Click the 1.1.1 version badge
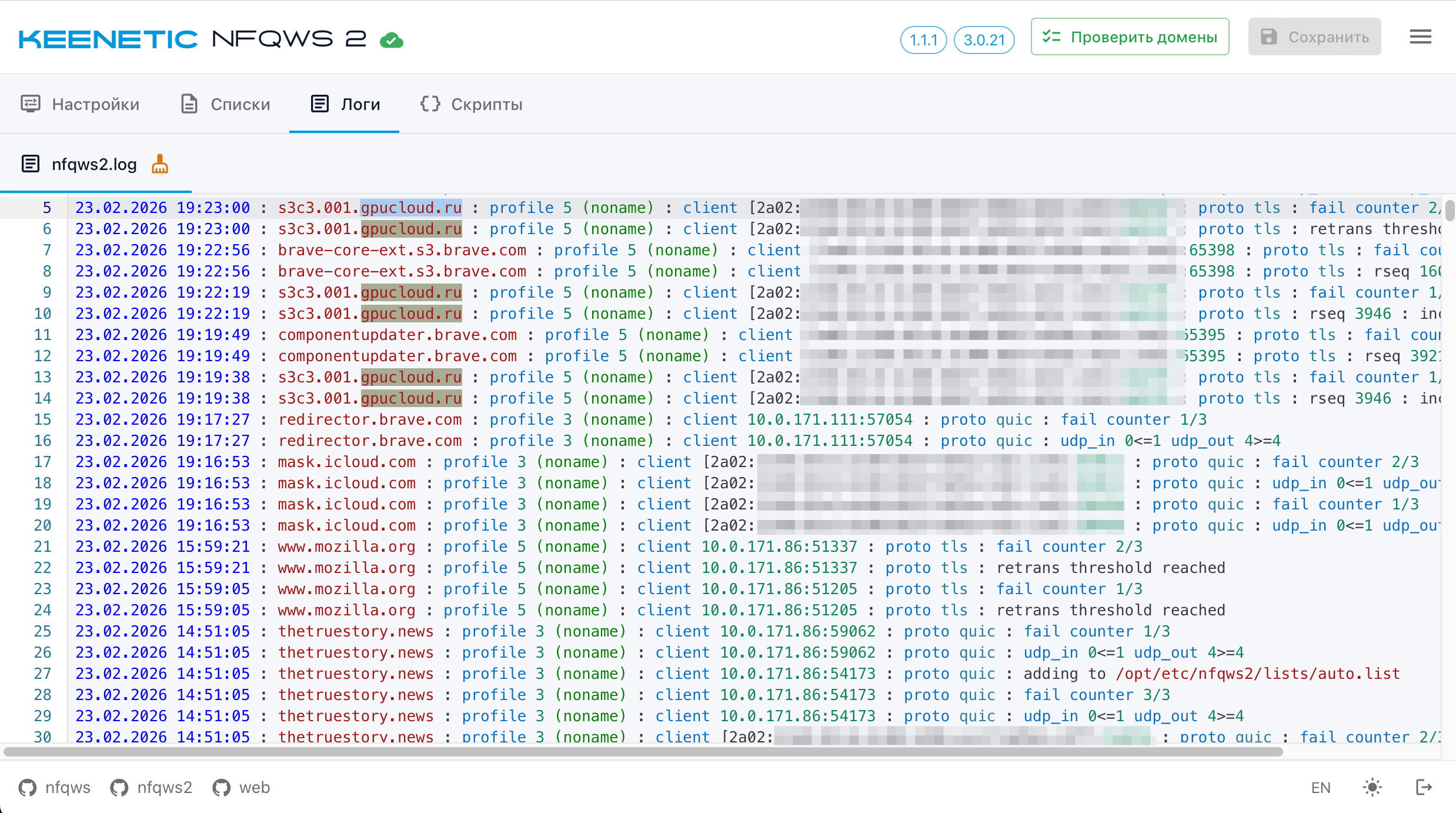 coord(923,40)
